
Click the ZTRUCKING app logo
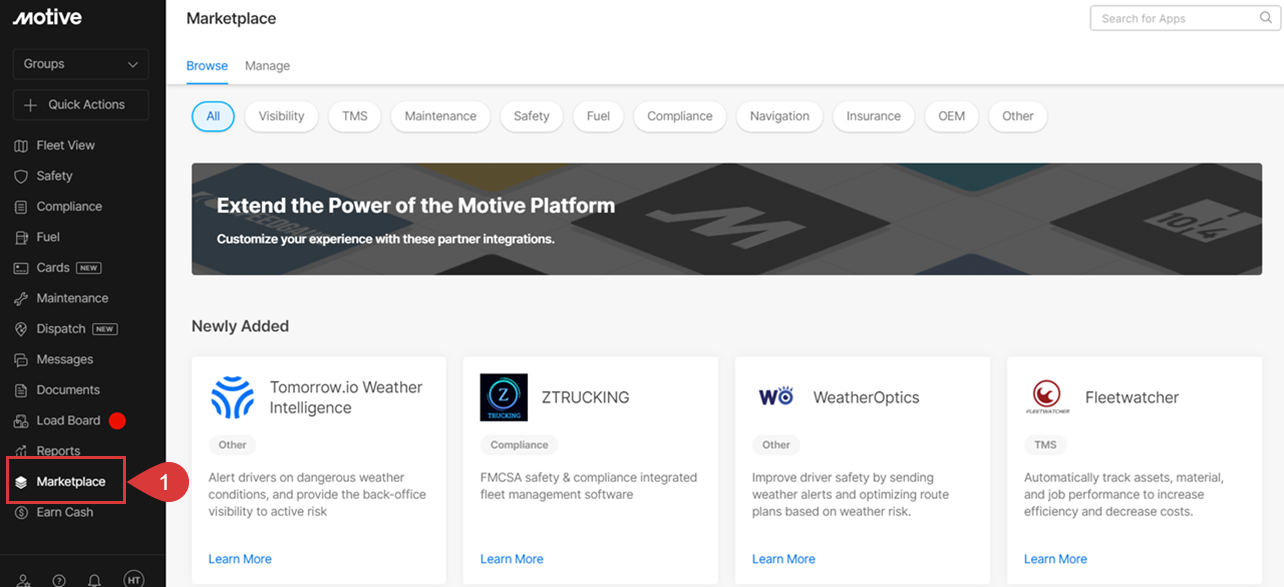tap(504, 397)
